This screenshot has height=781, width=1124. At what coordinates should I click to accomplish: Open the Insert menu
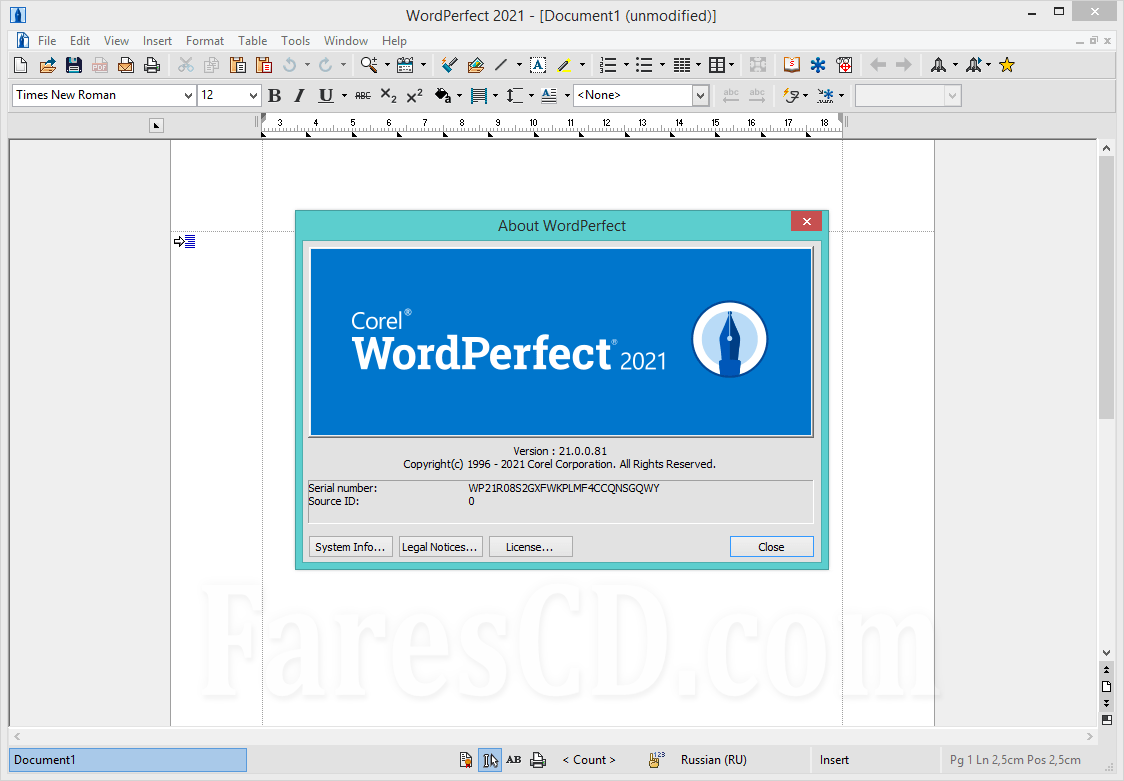tap(157, 41)
